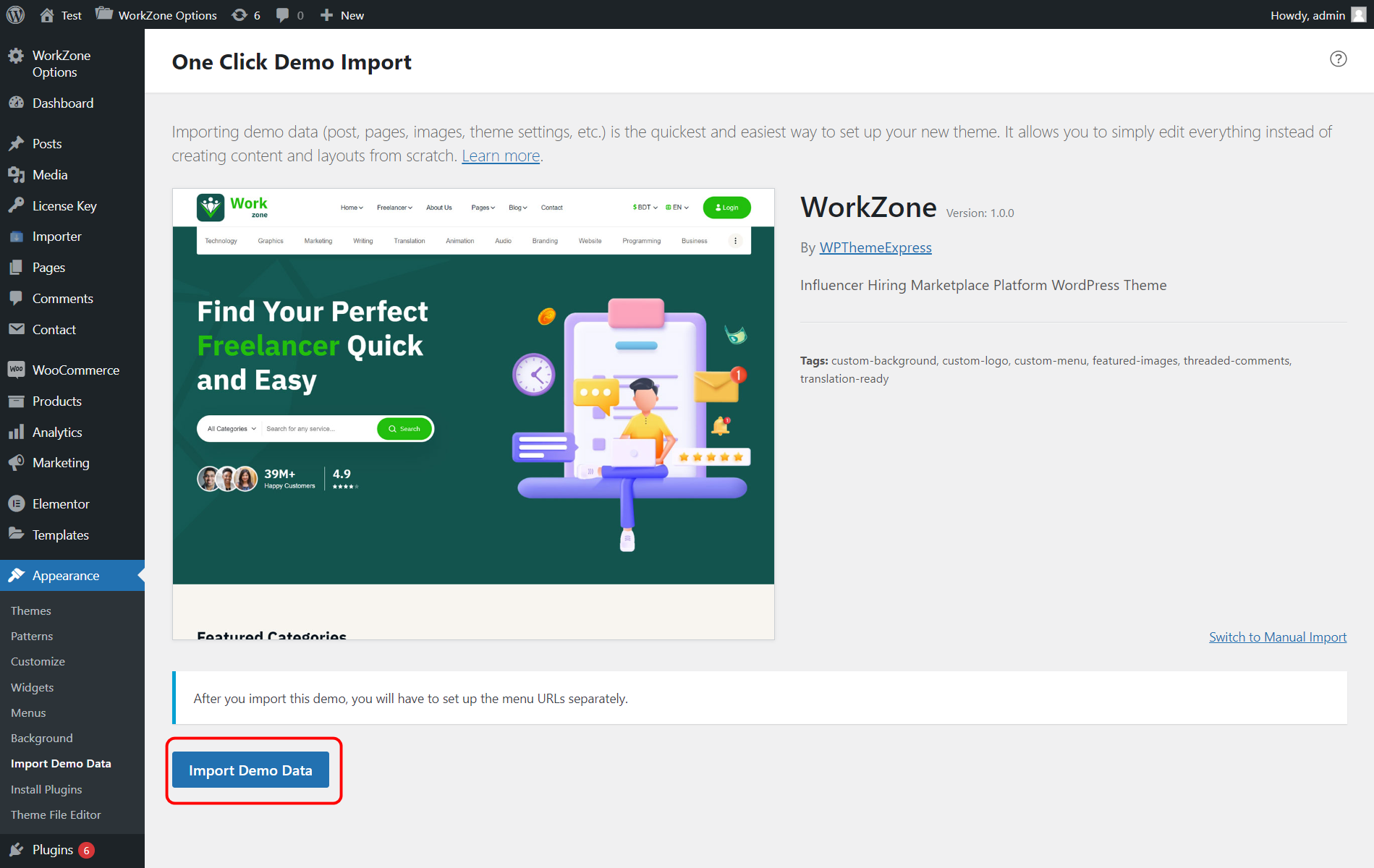Expand the Freelancer dropdown in preview nav
Viewport: 1374px width, 868px height.
coord(394,208)
